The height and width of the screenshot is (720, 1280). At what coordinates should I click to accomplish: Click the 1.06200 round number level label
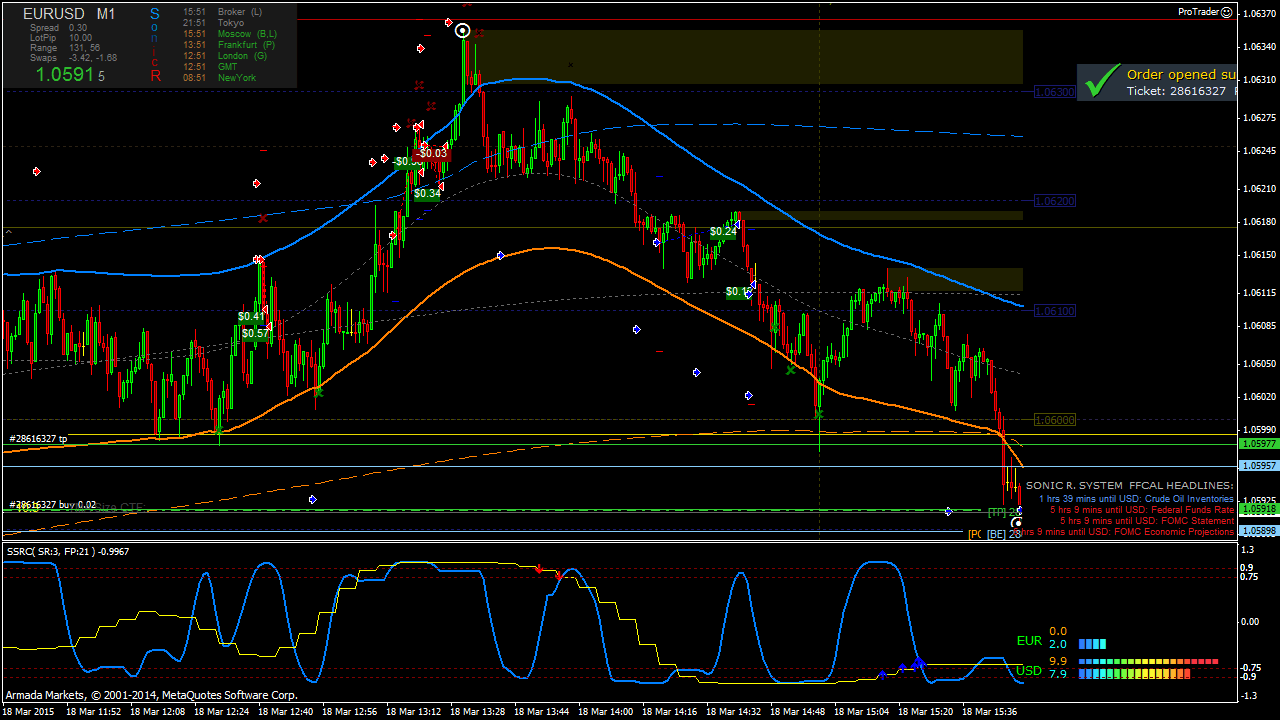click(1055, 201)
